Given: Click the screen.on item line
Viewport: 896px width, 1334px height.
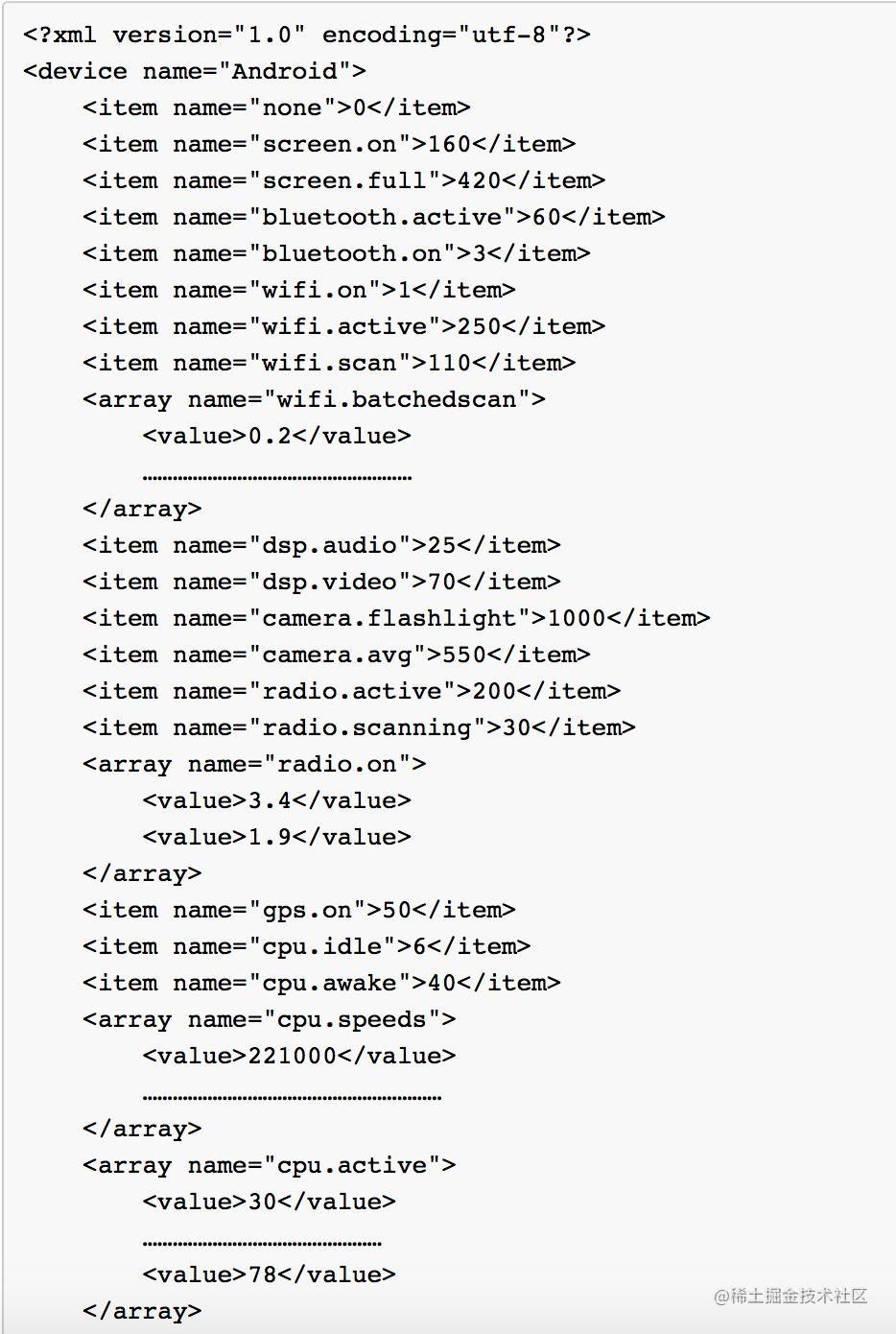Looking at the screenshot, I should pyautogui.click(x=329, y=144).
